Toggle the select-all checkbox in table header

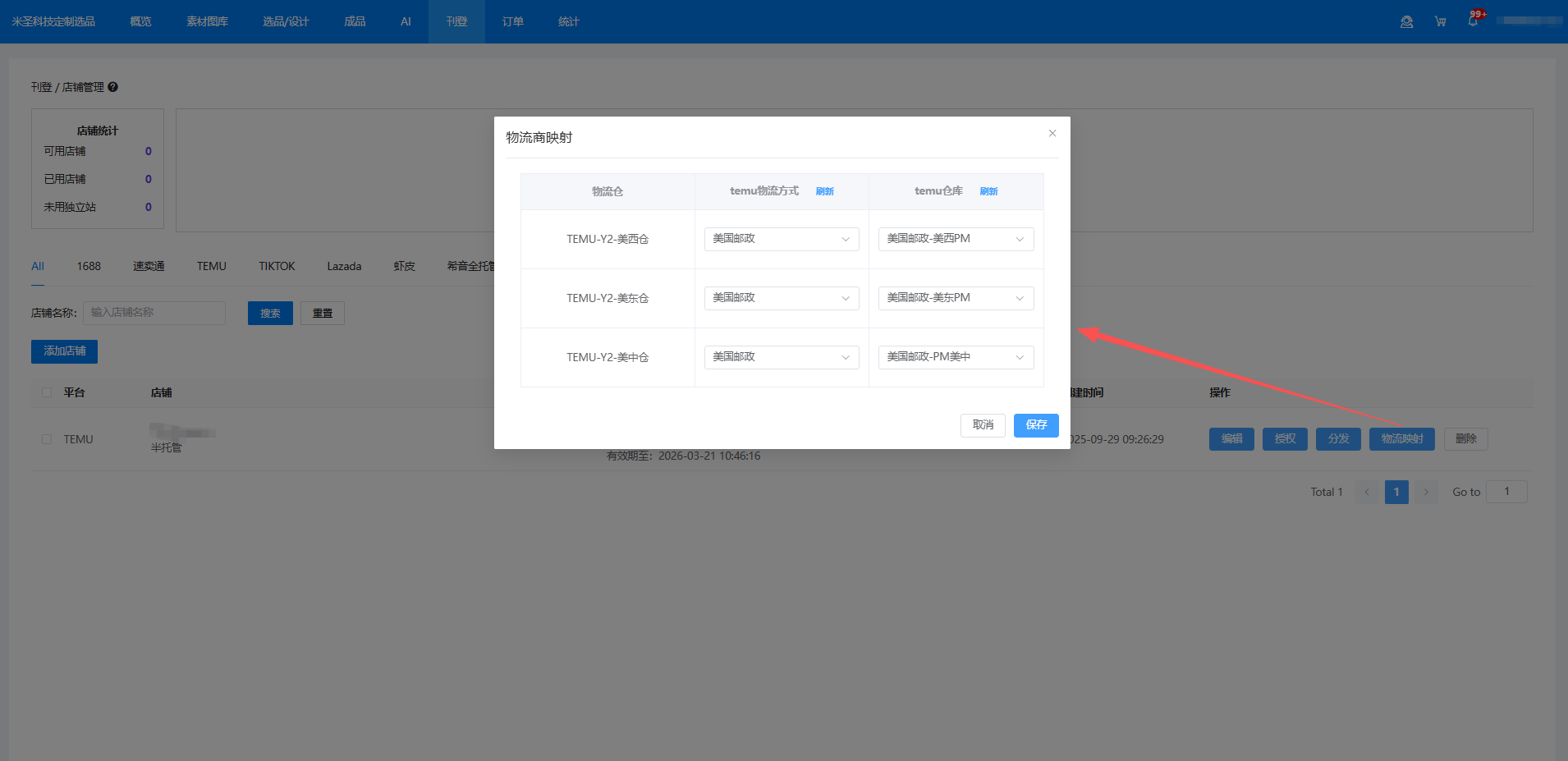tap(47, 392)
